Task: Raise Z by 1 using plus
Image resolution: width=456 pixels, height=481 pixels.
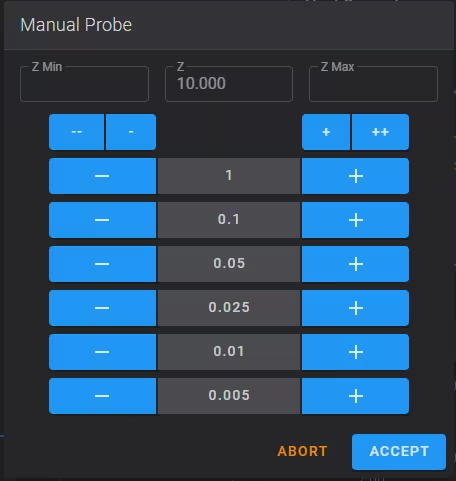Action: point(355,176)
